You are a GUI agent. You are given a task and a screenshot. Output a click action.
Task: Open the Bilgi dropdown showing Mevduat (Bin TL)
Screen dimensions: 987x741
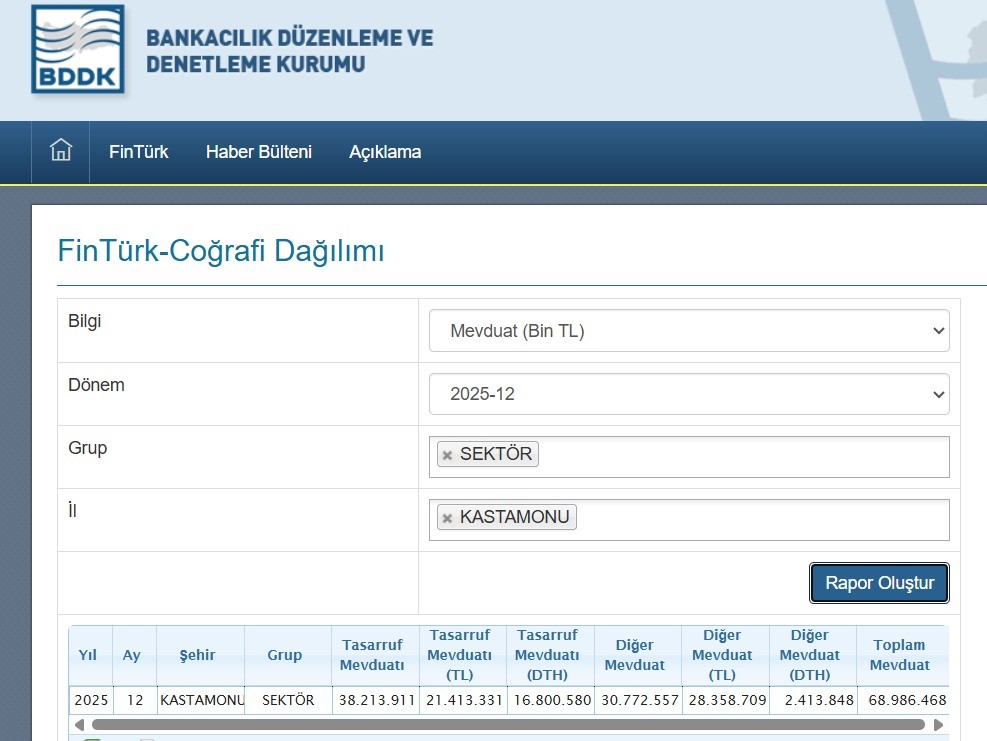(689, 331)
